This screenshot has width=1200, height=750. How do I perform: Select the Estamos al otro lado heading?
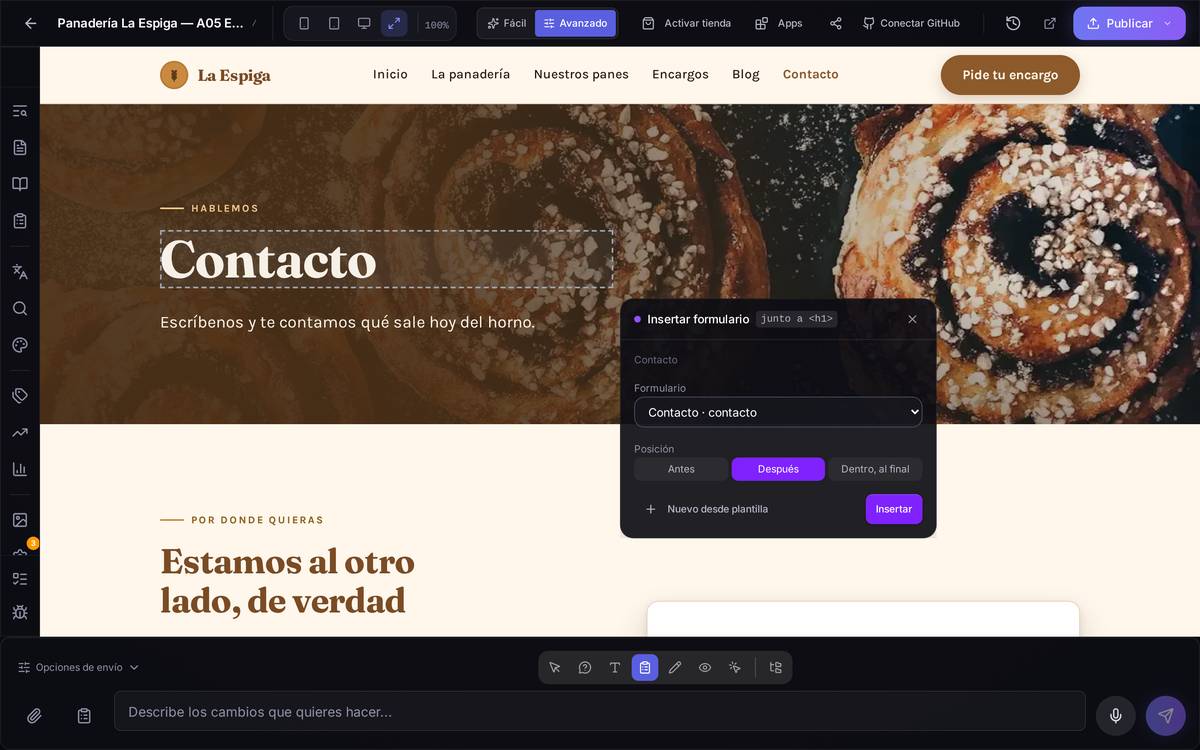click(x=288, y=580)
